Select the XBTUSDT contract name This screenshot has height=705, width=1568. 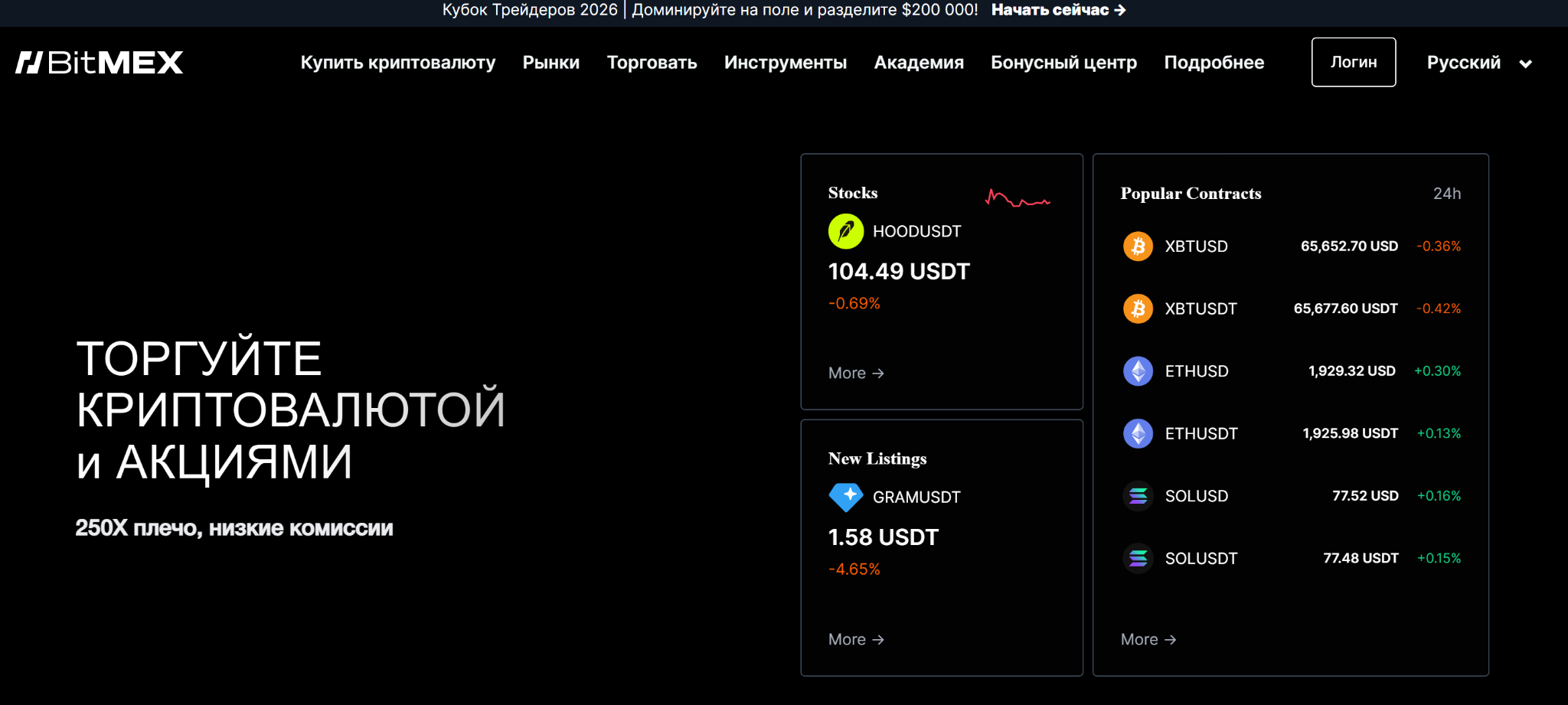tap(1201, 308)
